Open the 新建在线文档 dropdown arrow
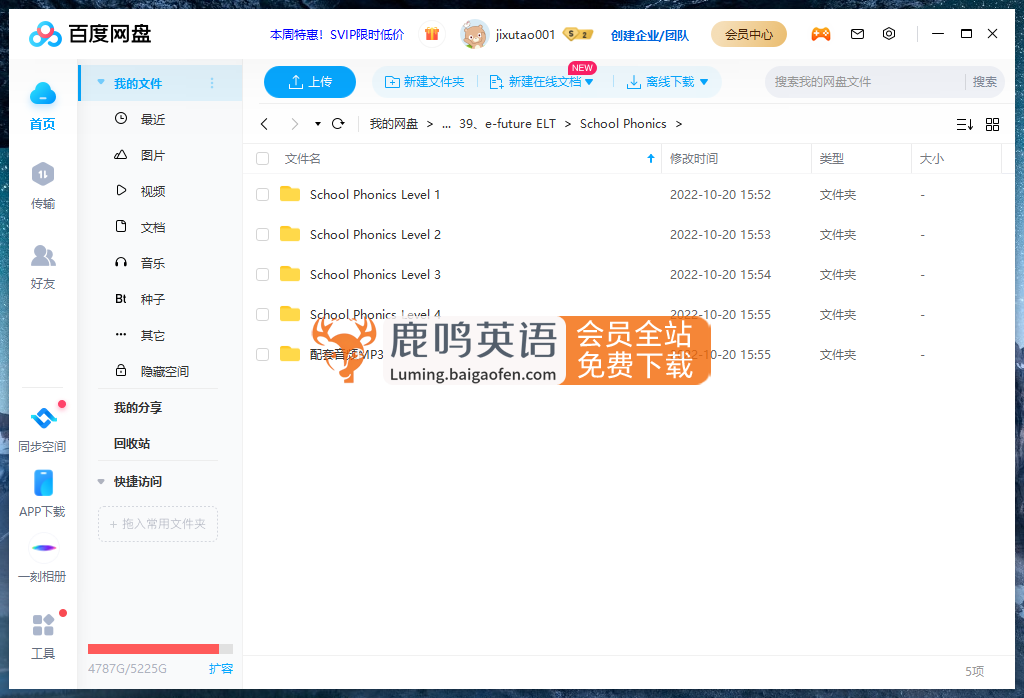 pos(589,82)
